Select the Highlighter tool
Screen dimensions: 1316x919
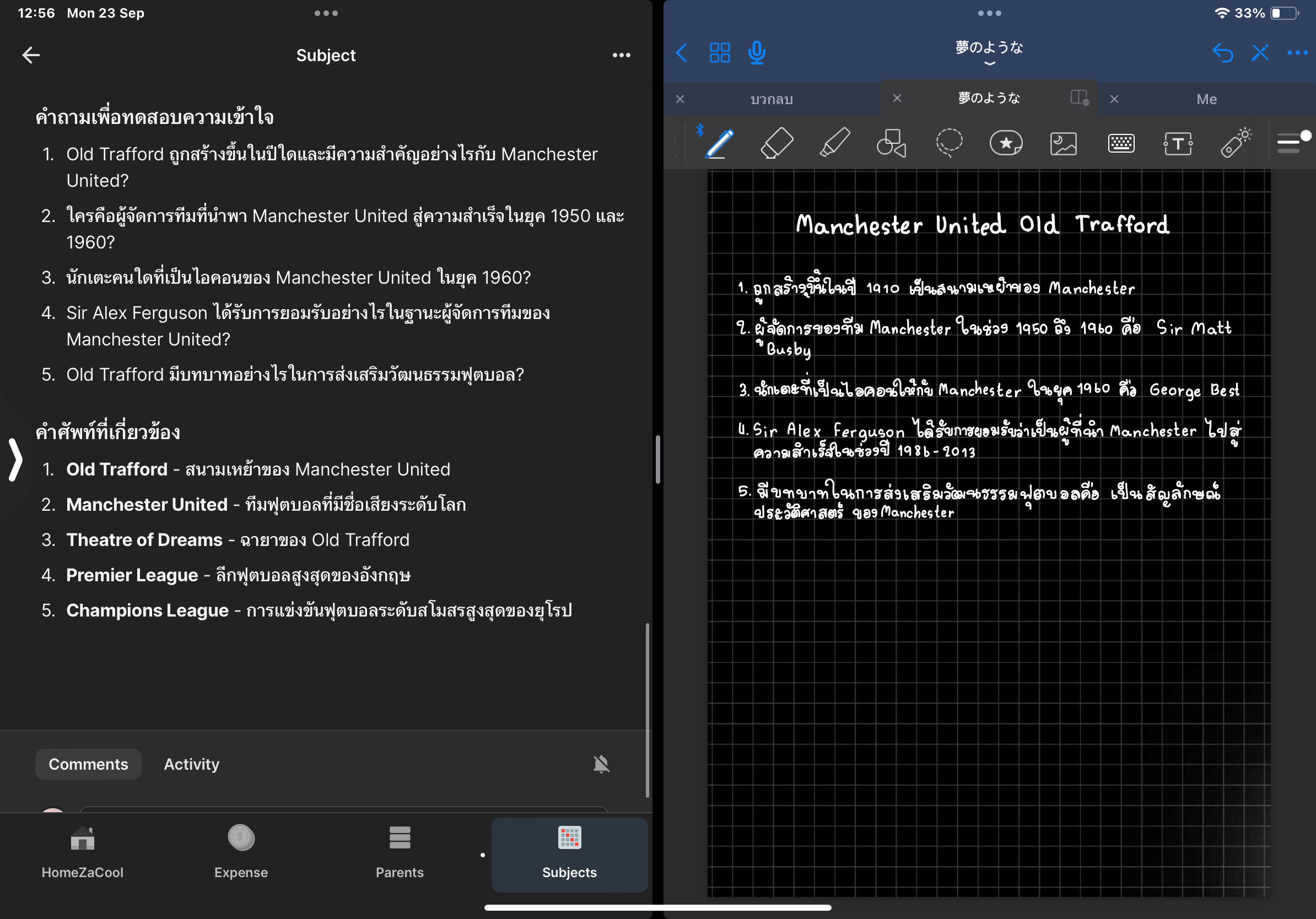(834, 143)
